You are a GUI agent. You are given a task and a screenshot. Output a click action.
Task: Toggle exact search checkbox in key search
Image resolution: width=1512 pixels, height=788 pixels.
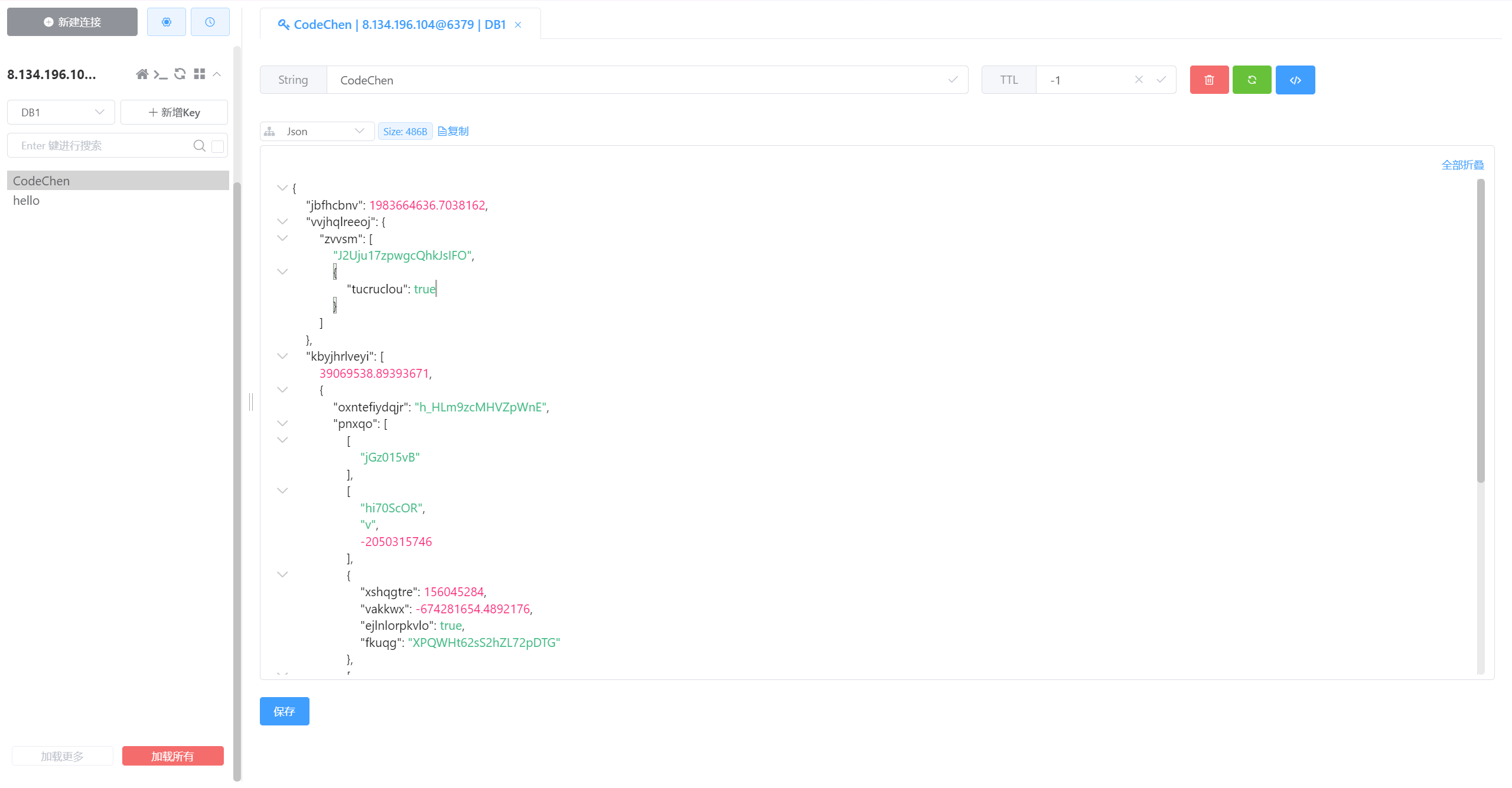(x=217, y=146)
